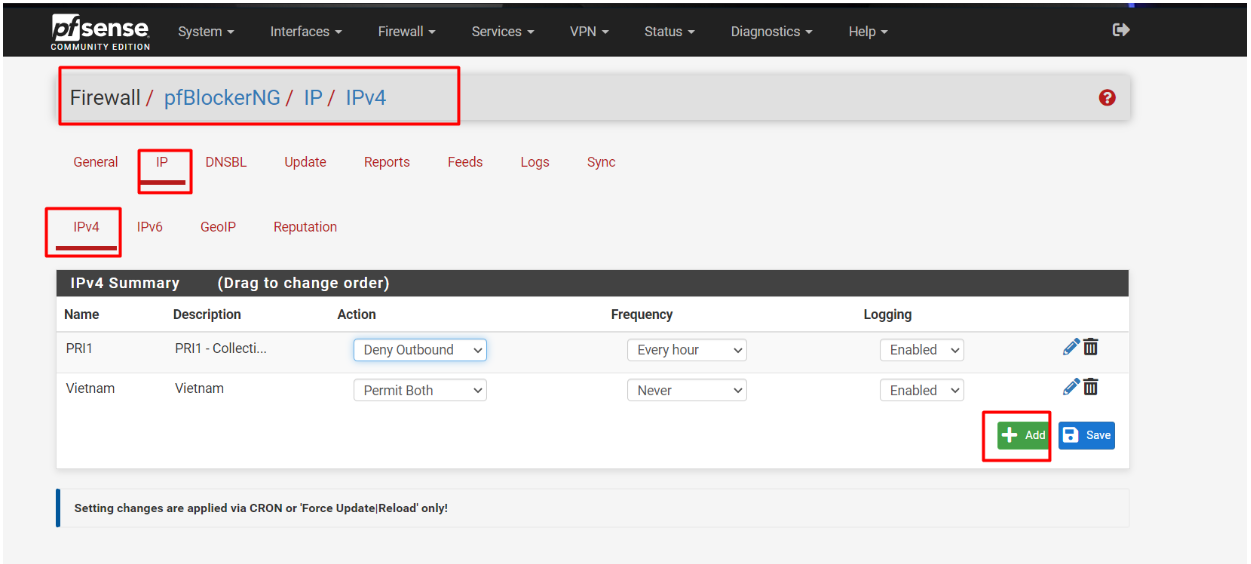Open the Firewall menu
1251x564 pixels.
[x=407, y=32]
